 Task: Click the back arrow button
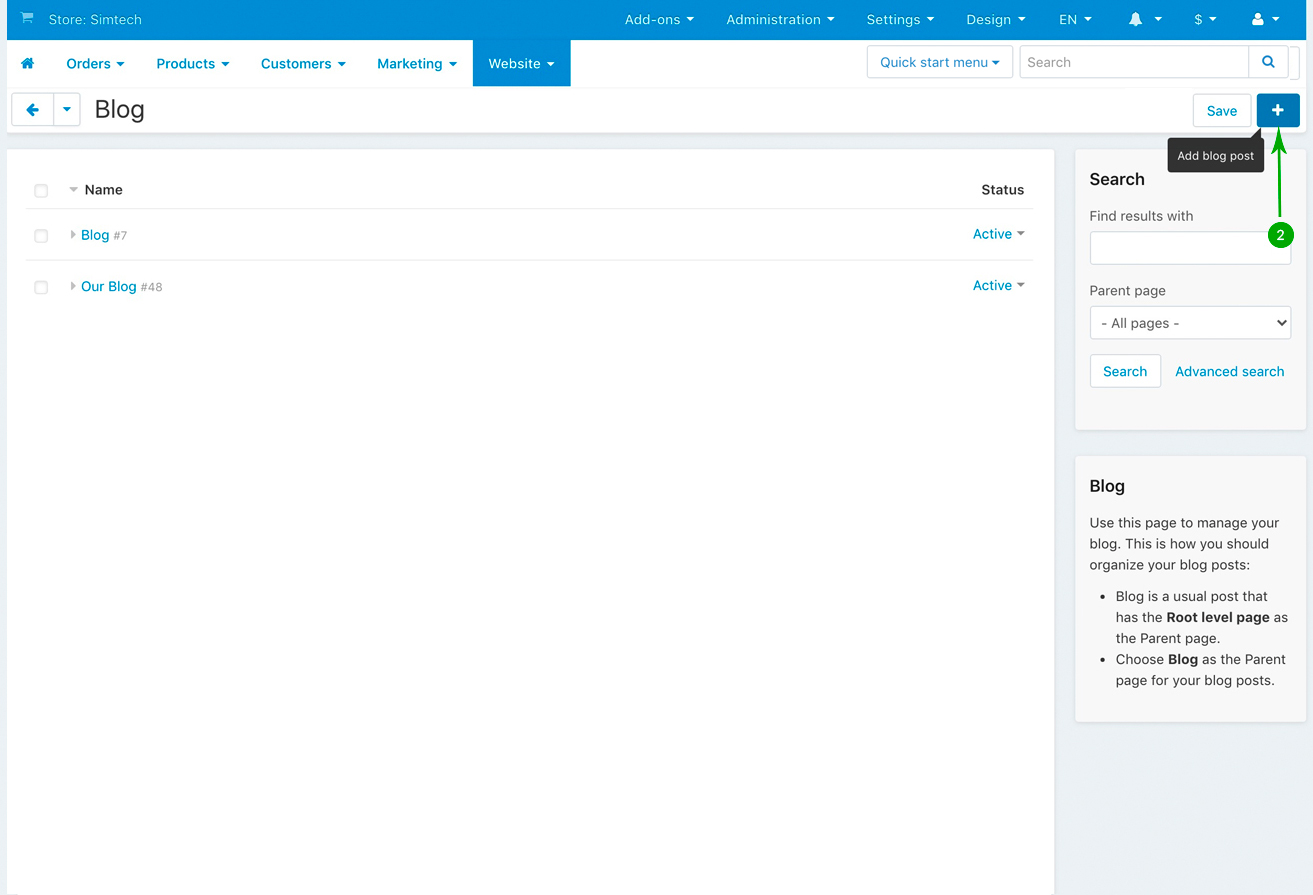coord(32,110)
